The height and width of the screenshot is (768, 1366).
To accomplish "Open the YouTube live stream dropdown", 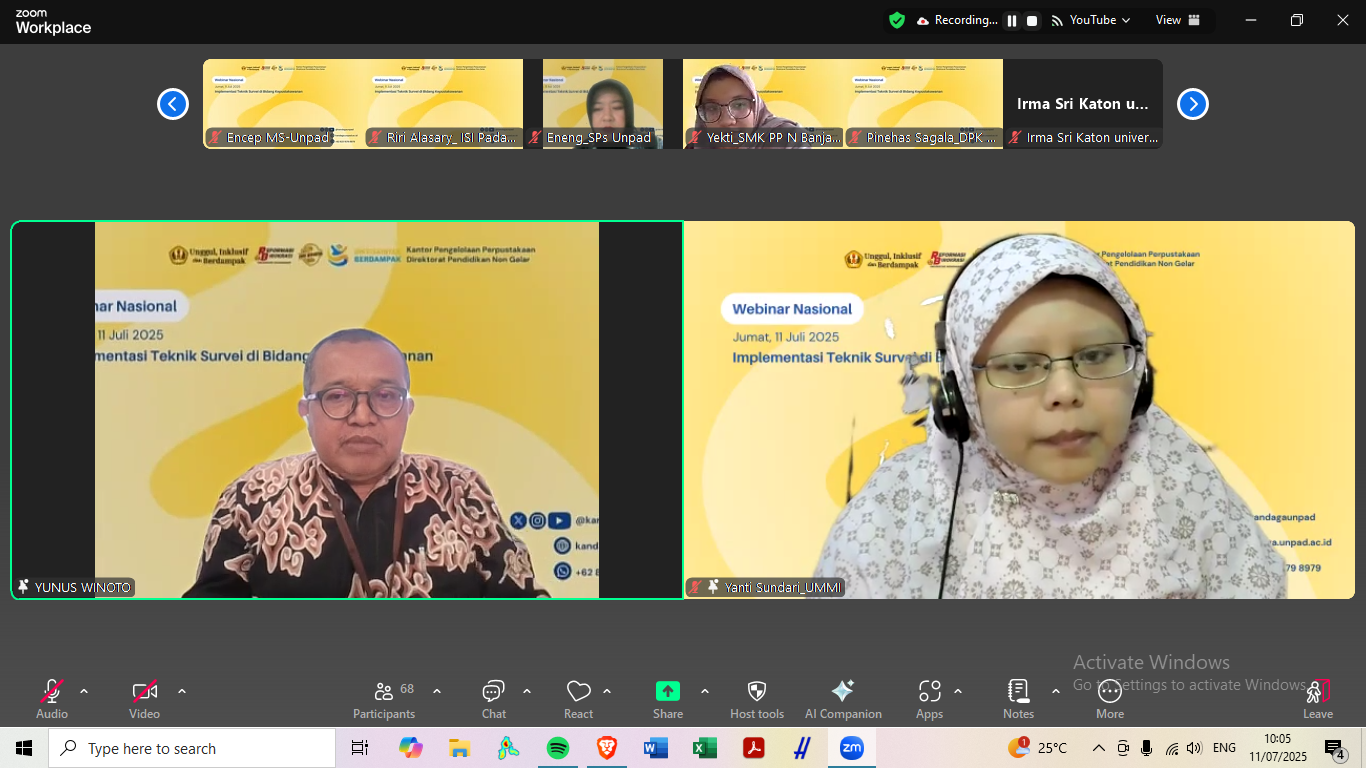I will click(x=1091, y=20).
